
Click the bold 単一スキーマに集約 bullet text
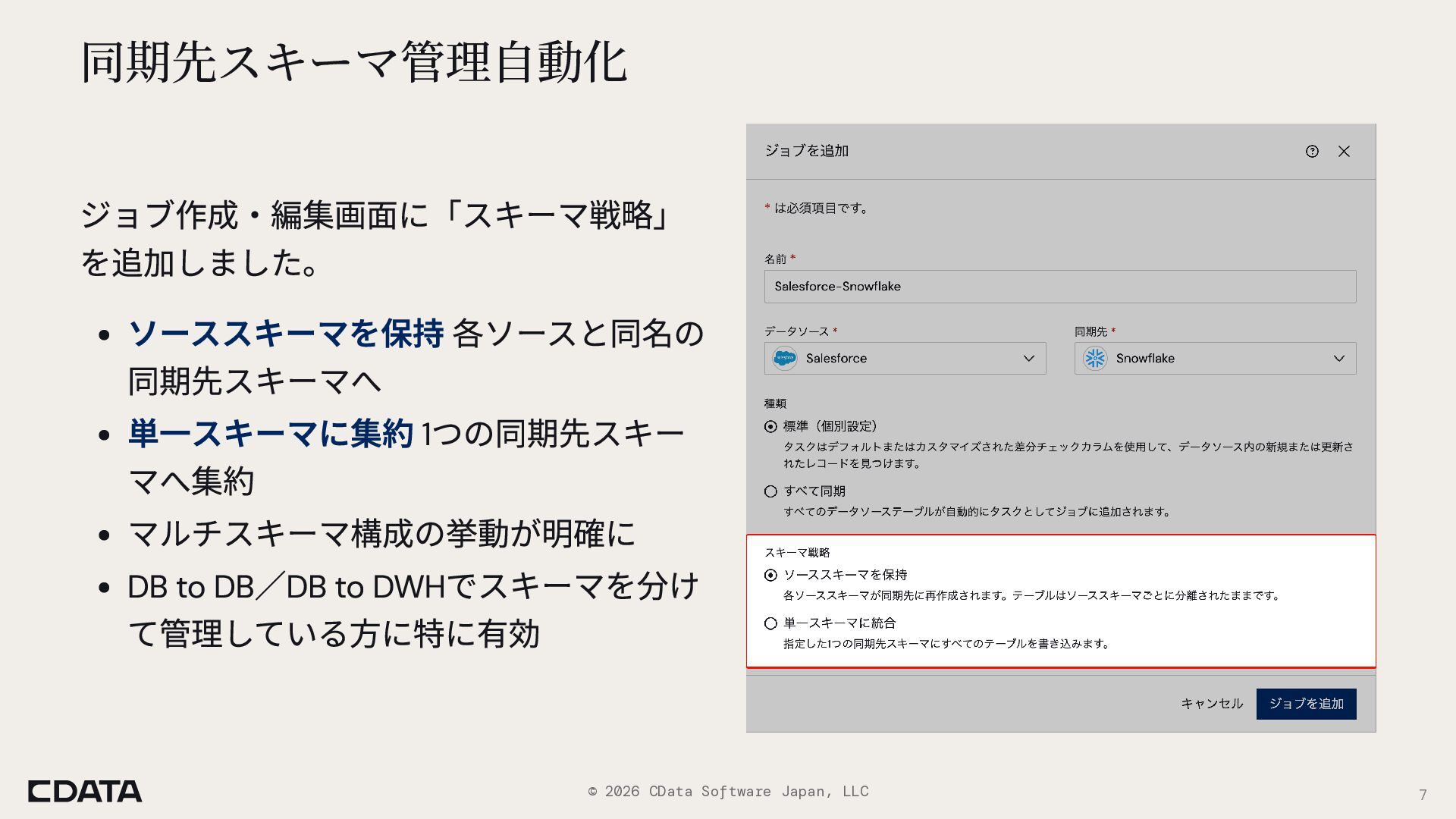click(270, 434)
